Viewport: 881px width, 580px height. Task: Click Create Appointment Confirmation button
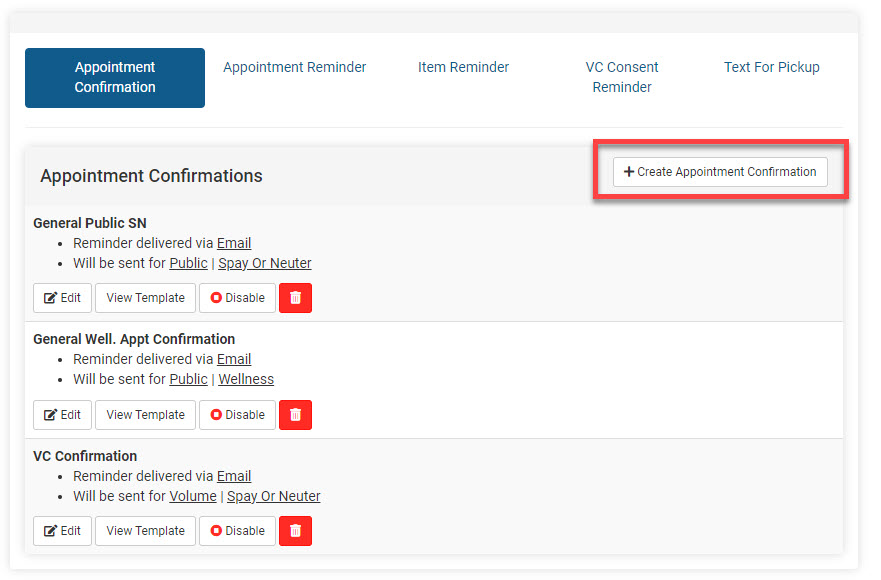[x=720, y=172]
